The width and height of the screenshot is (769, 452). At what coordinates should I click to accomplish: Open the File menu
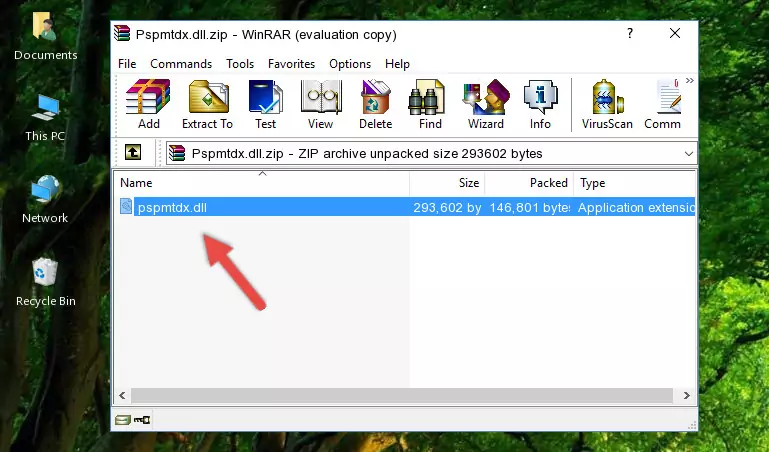click(x=127, y=64)
